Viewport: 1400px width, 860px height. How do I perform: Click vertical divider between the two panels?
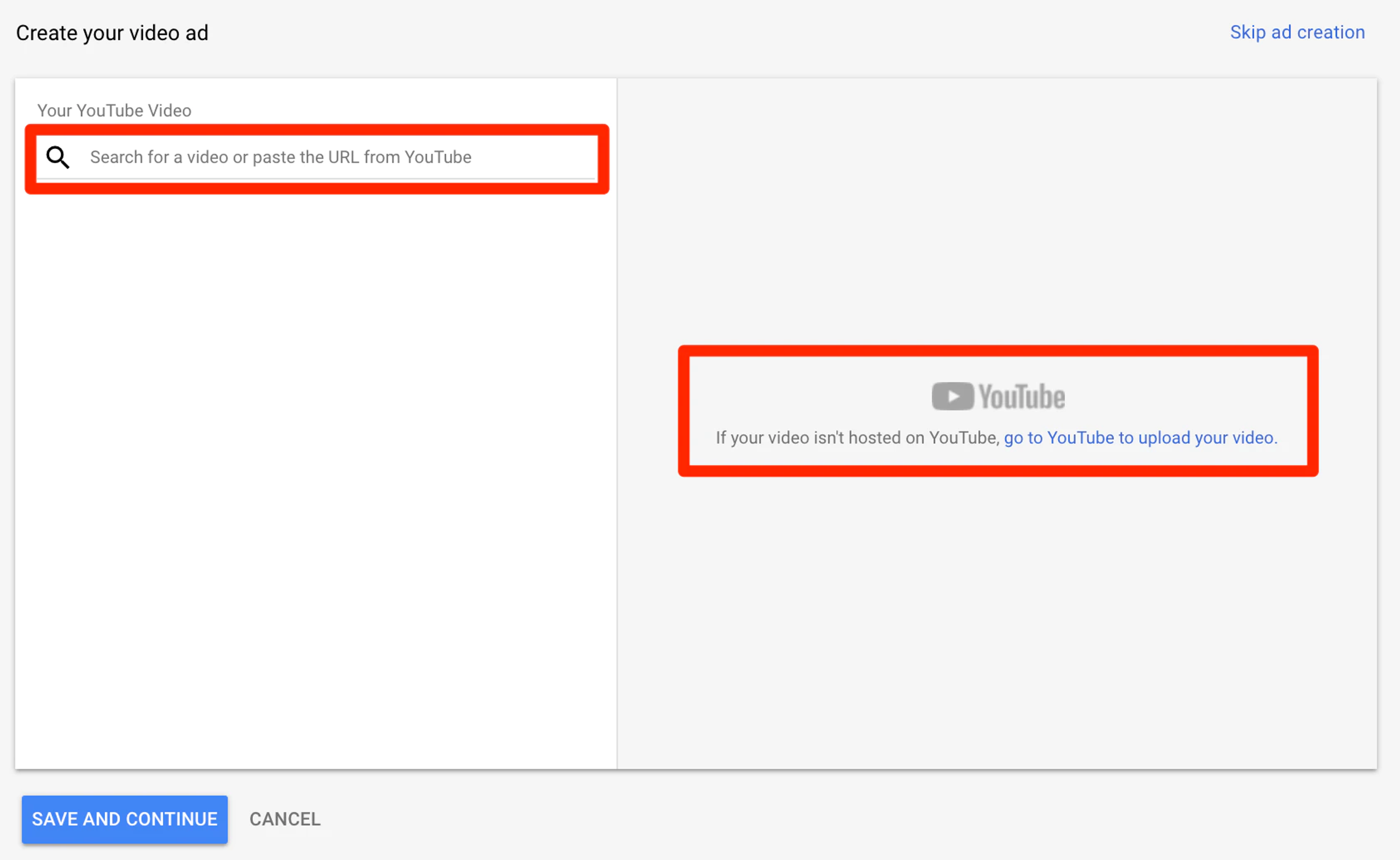617,424
